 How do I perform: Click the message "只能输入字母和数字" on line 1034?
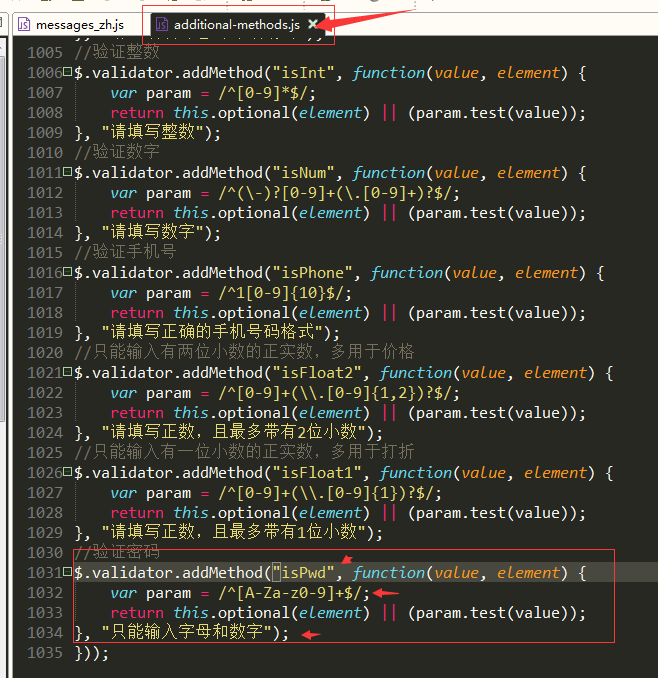pyautogui.click(x=187, y=632)
